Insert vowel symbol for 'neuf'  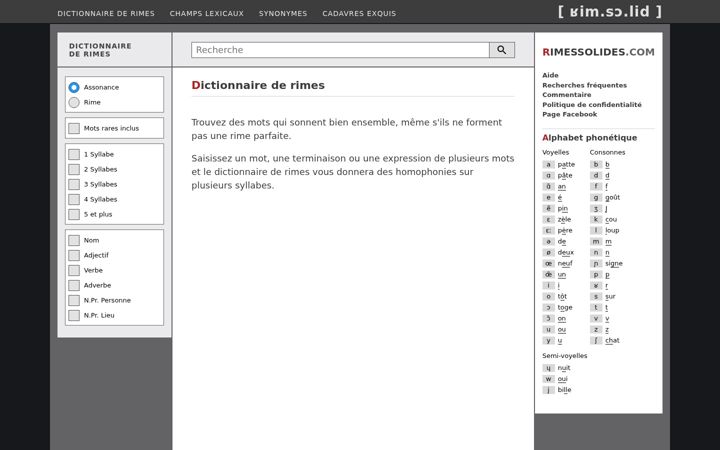[x=548, y=264]
